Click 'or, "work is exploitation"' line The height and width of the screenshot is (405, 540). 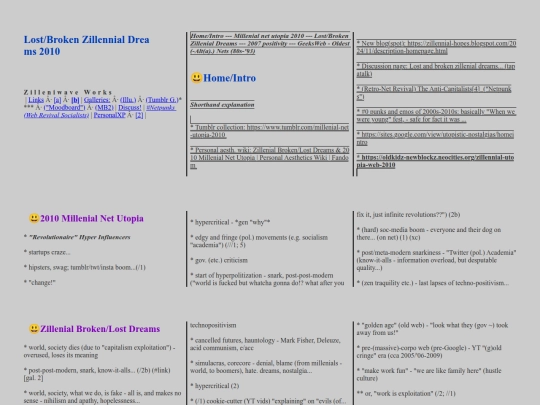[406, 393]
